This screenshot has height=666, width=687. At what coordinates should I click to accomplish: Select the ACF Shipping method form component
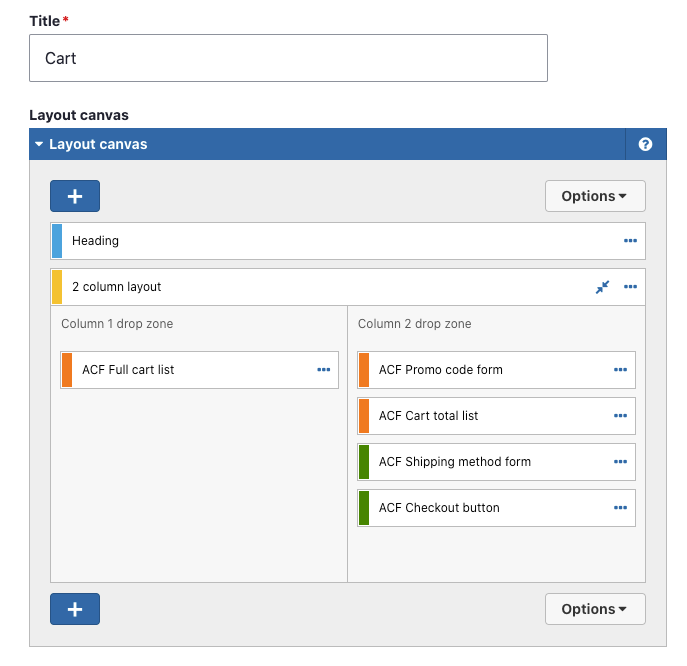coord(496,462)
